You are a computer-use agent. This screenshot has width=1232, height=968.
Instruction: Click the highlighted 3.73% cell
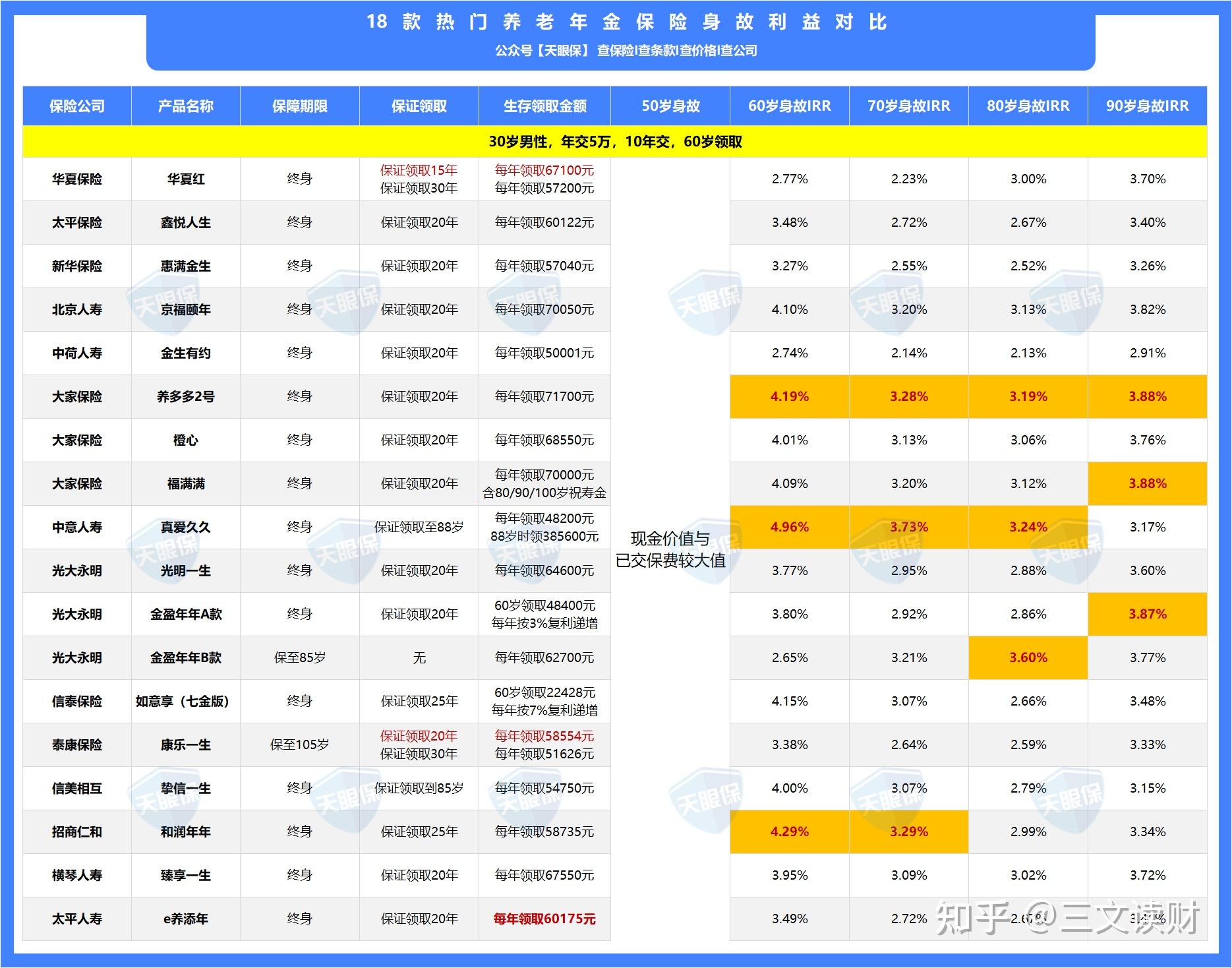(x=909, y=528)
